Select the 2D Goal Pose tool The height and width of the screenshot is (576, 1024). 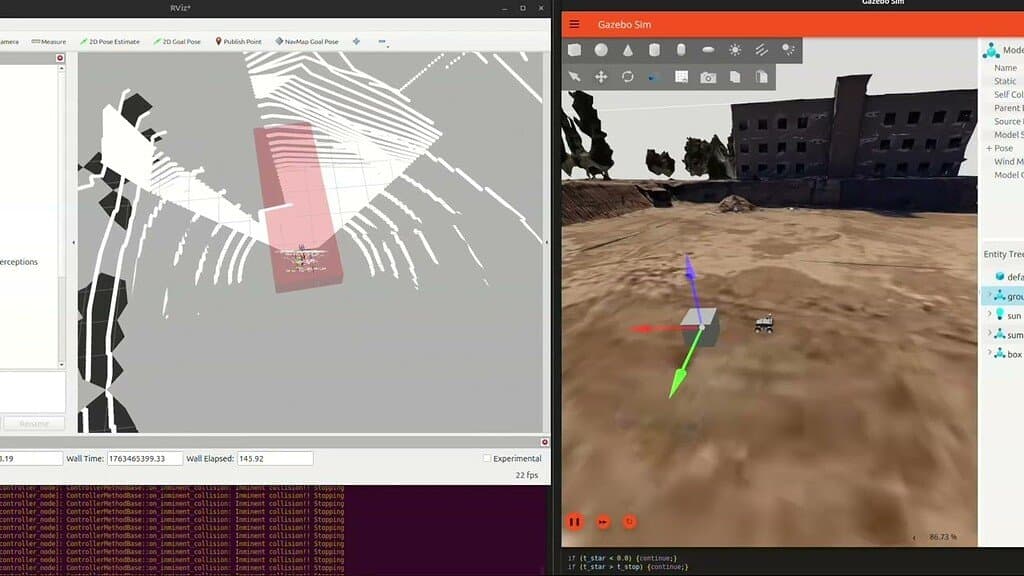point(177,41)
